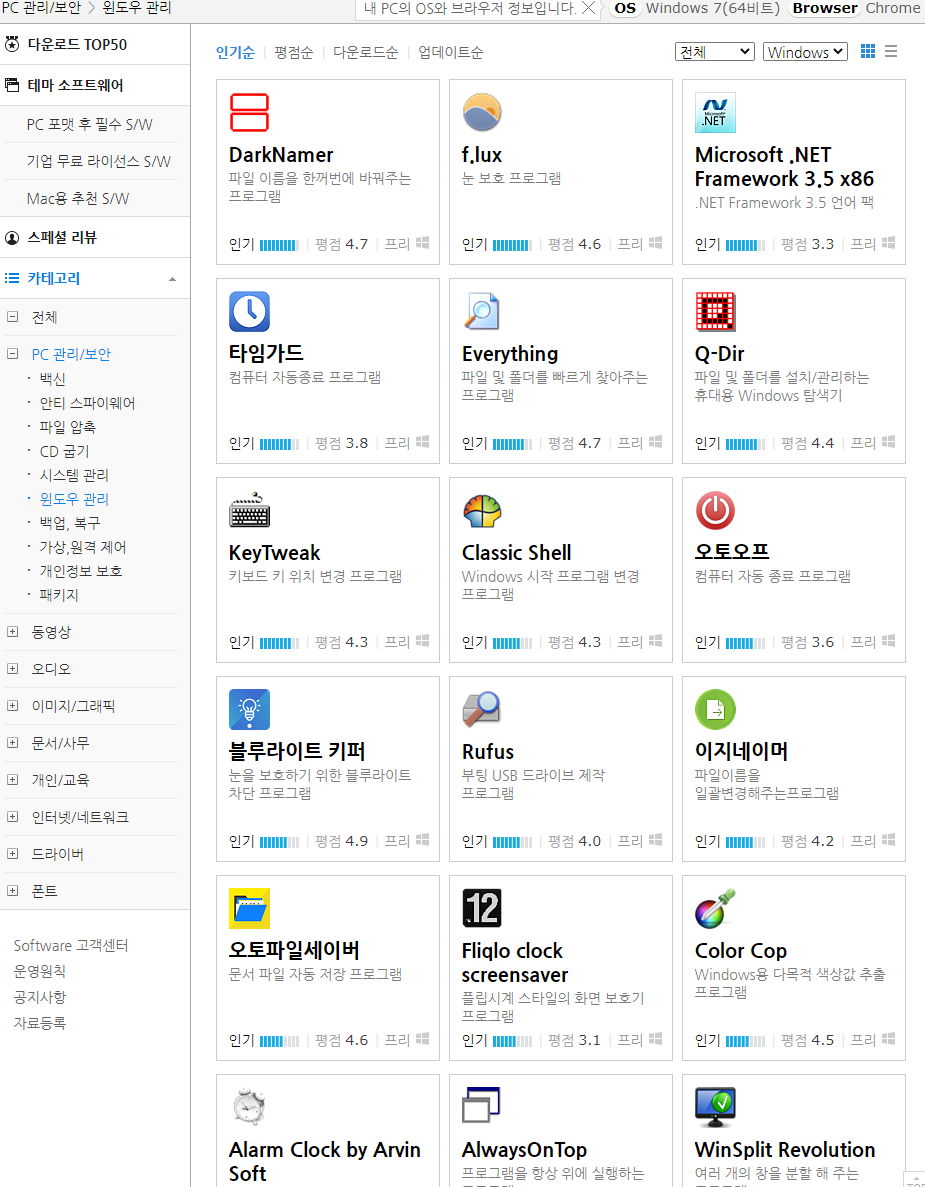Open the 패키지 subcategory
The width and height of the screenshot is (925, 1187).
[59, 595]
